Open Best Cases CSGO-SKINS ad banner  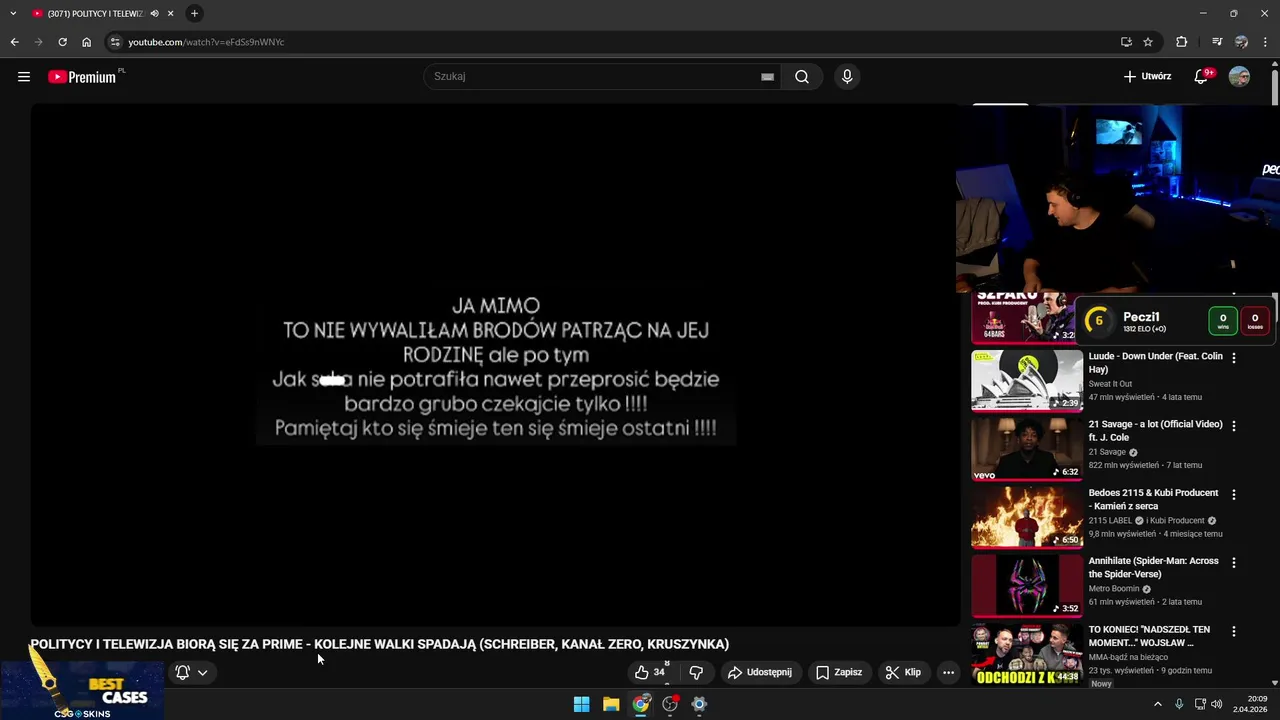coord(82,690)
